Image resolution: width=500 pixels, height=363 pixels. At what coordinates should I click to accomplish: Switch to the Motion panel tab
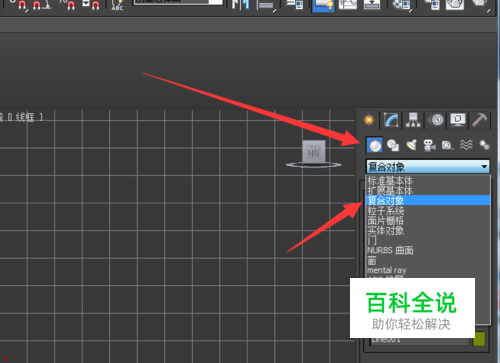click(x=436, y=120)
